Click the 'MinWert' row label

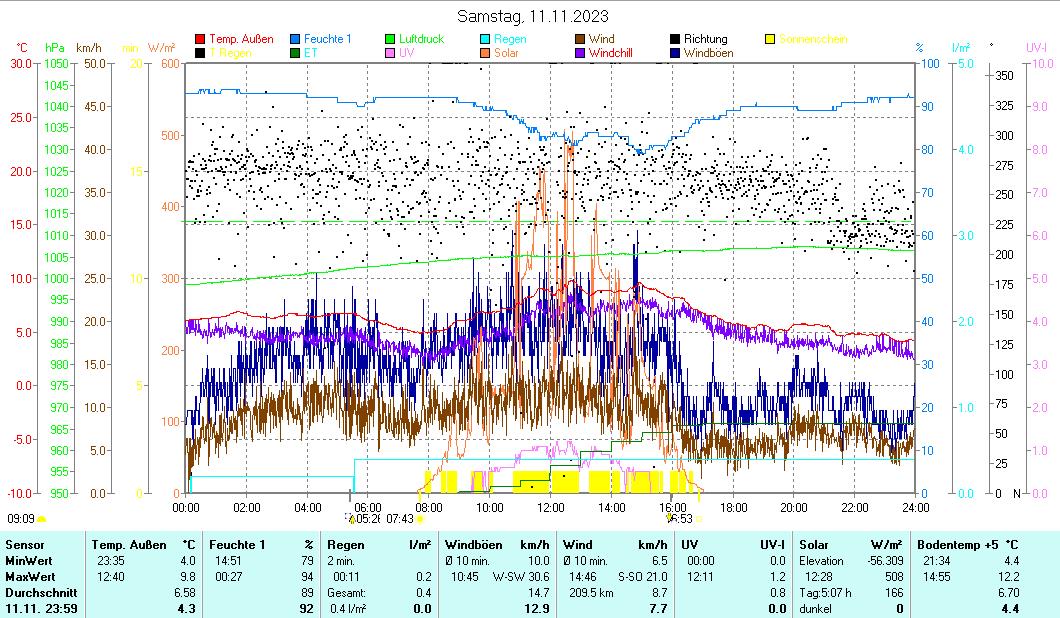[x=28, y=561]
